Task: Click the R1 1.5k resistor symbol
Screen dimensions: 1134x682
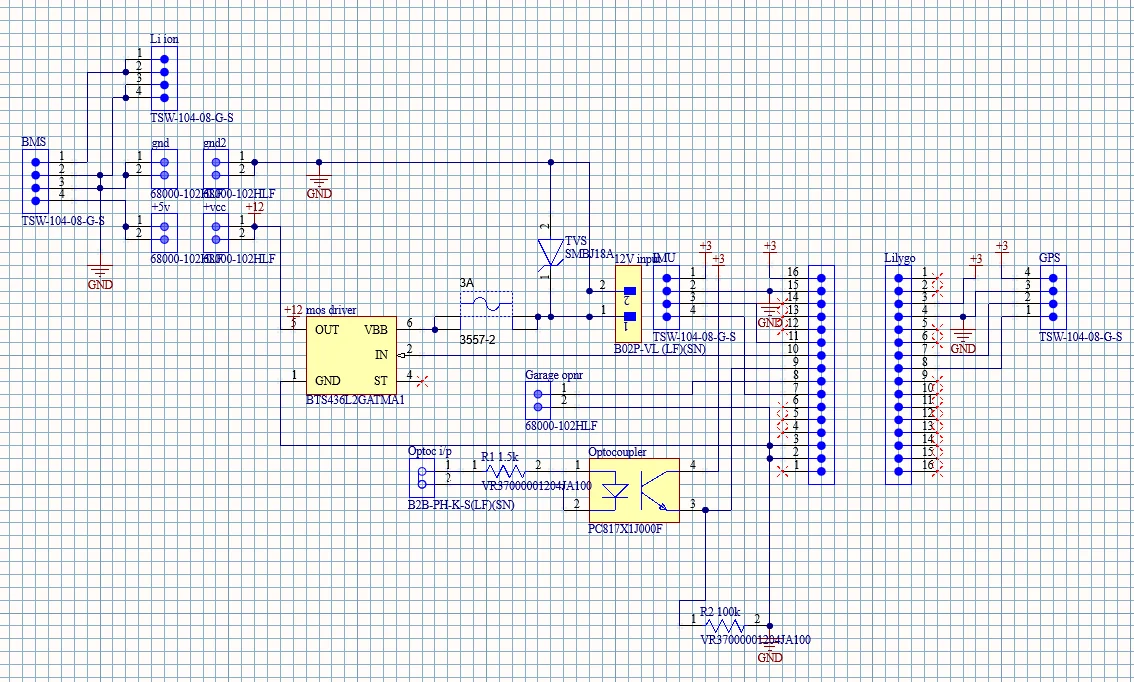Action: pyautogui.click(x=505, y=472)
